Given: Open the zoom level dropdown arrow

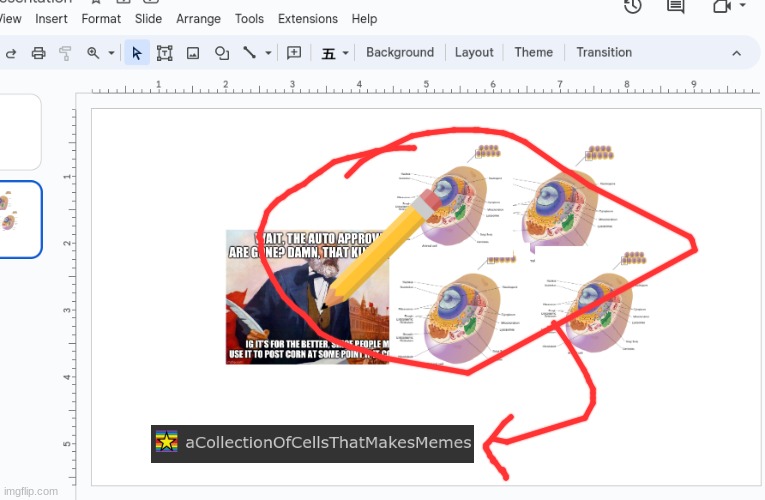Looking at the screenshot, I should 111,53.
